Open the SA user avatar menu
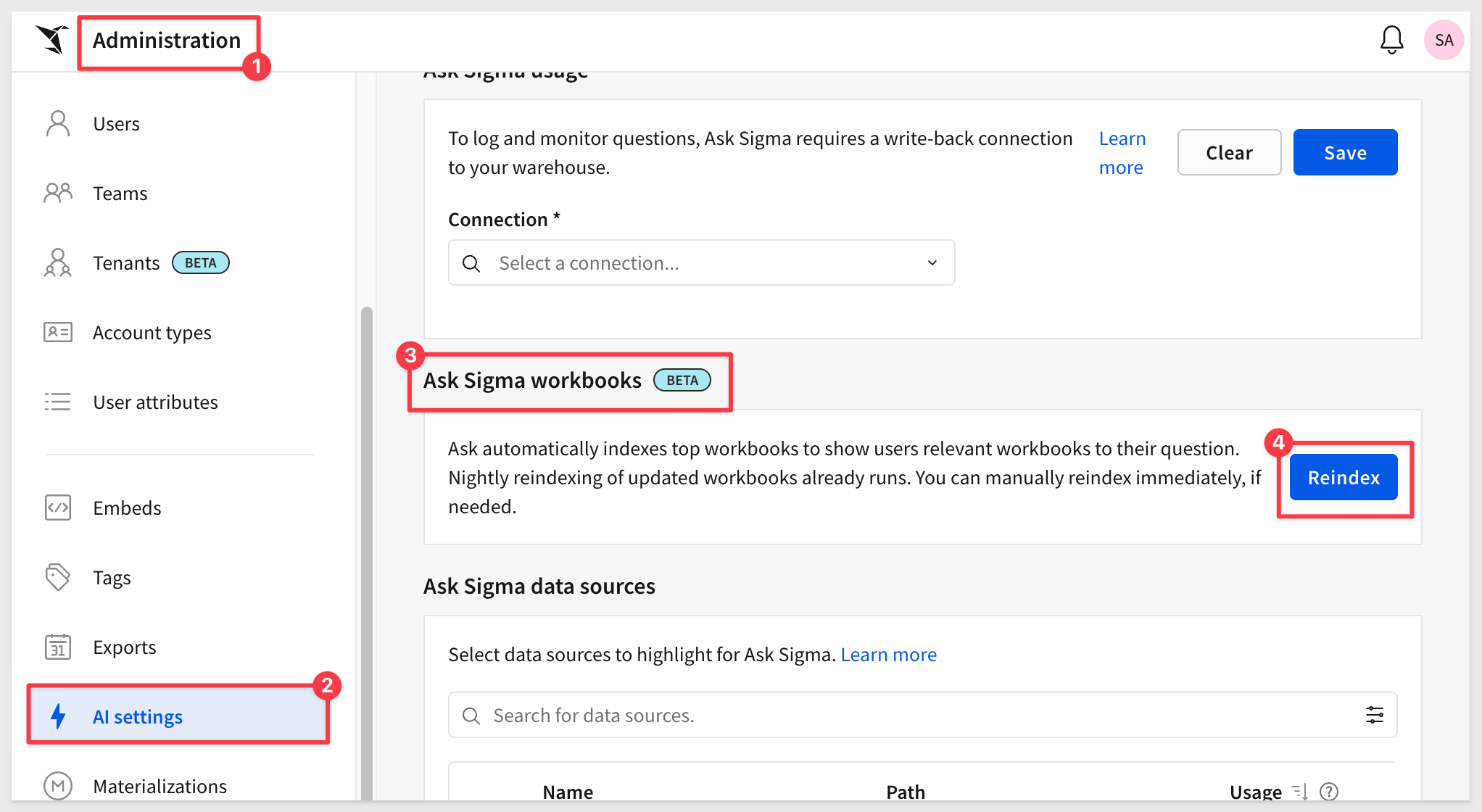The image size is (1482, 812). [1443, 40]
